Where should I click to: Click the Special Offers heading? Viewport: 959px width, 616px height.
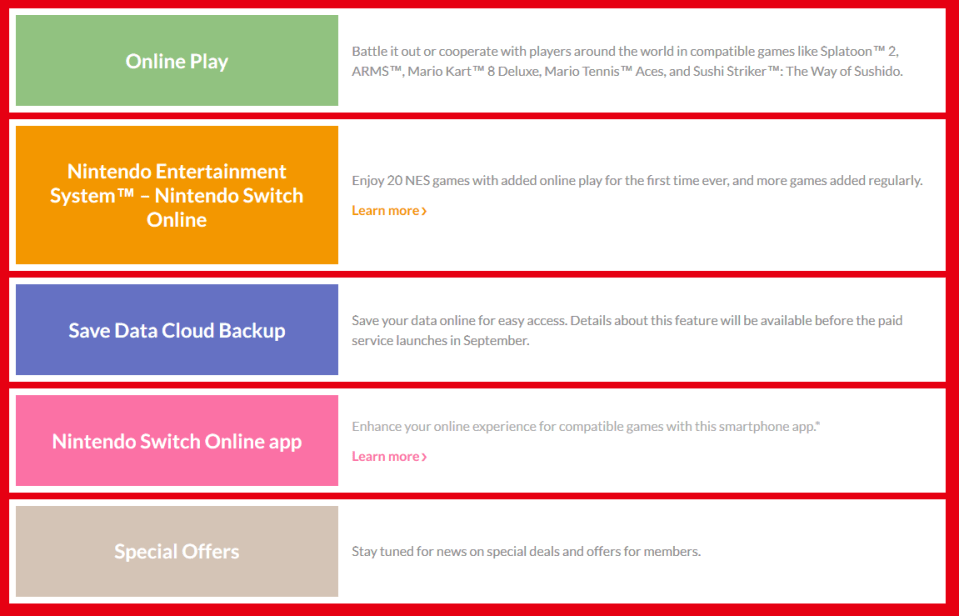pyautogui.click(x=176, y=551)
